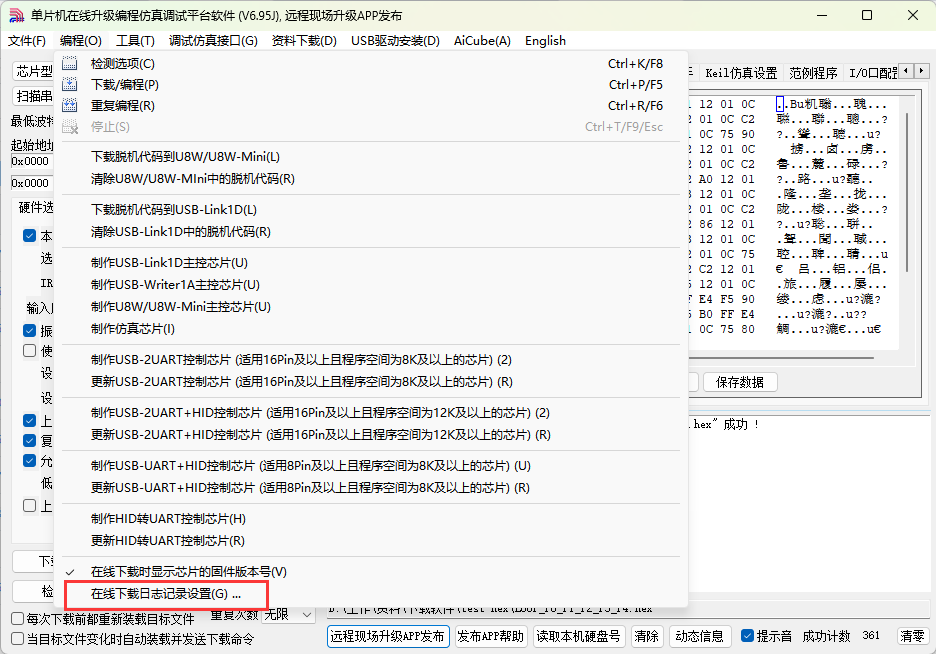Choose 清除U8W/U8W-Mini中的脱机代码(R)
Screen dimensions: 936x654
(371, 179)
